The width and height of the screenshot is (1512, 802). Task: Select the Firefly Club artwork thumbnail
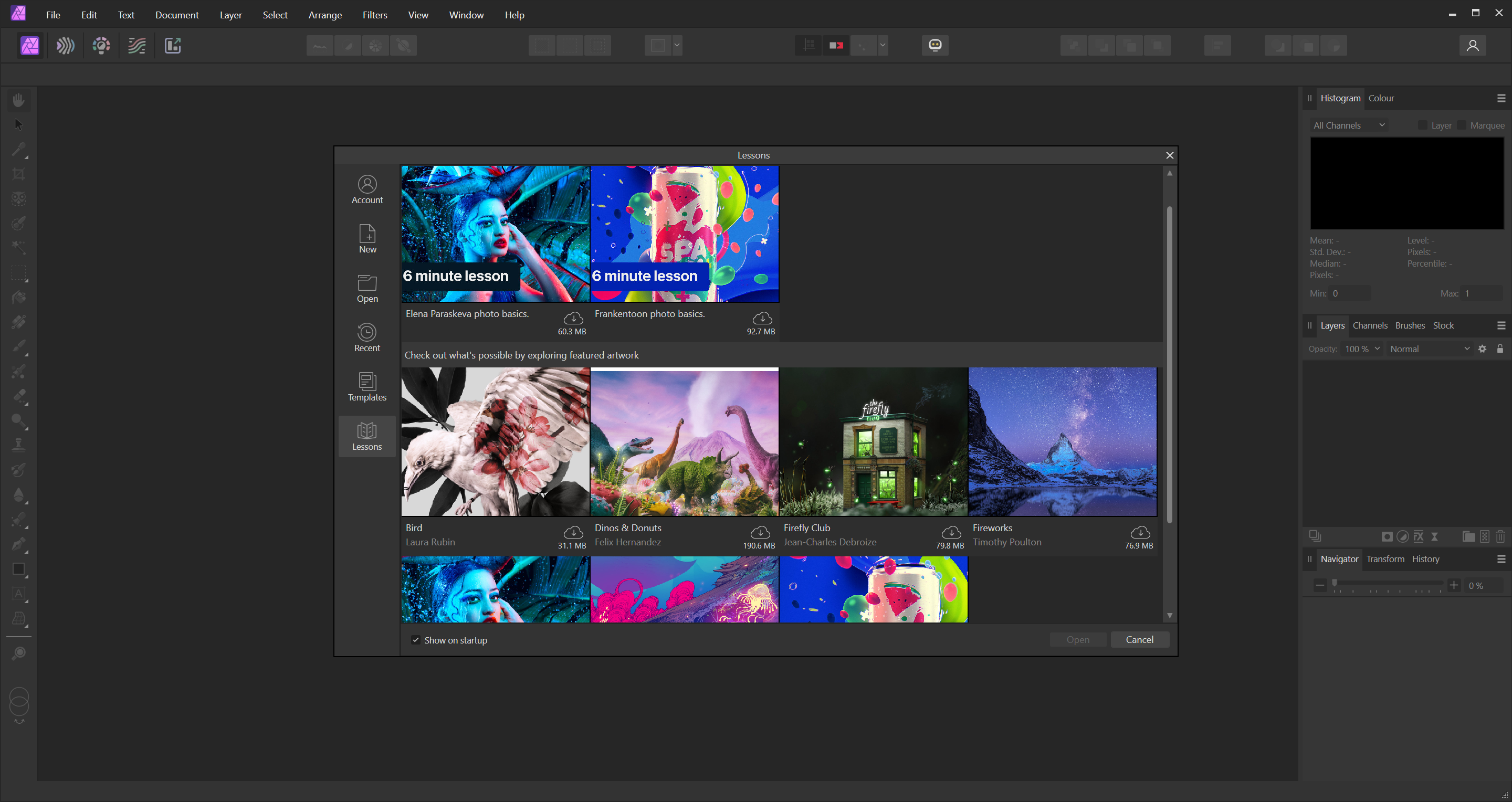click(x=873, y=442)
